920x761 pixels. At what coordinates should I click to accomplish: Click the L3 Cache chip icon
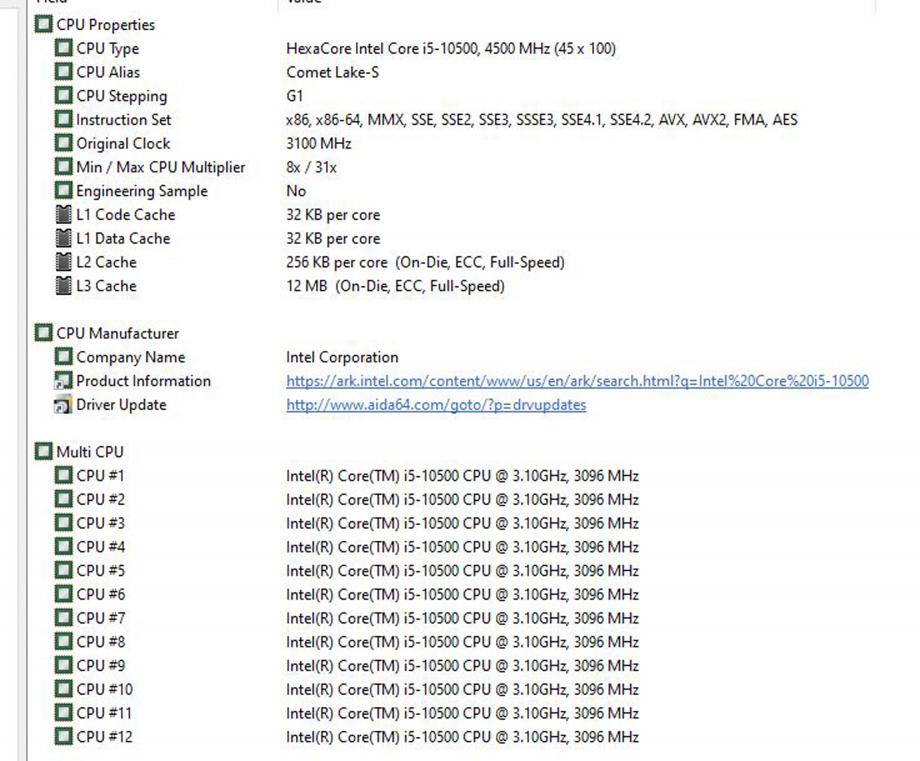pos(64,286)
